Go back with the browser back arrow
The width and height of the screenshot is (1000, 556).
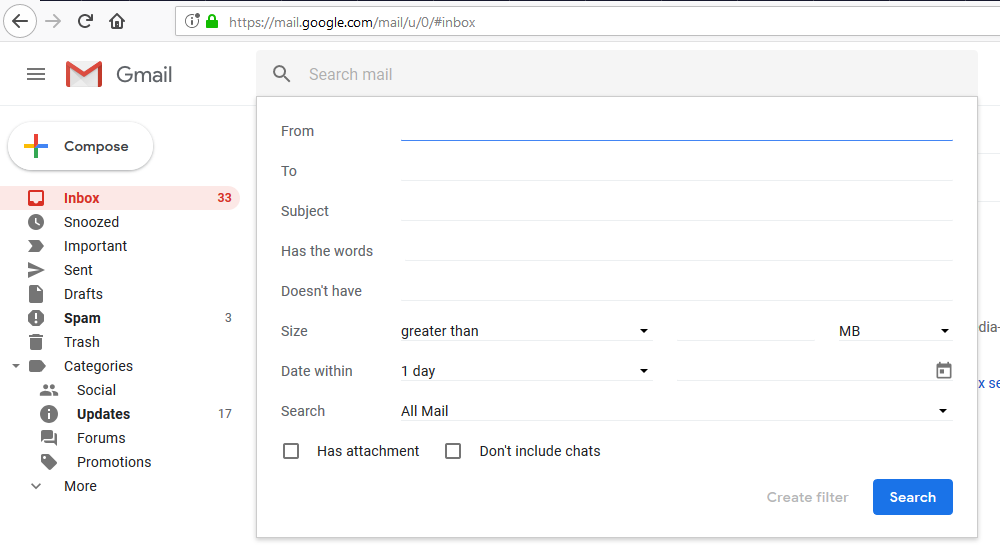coord(20,21)
